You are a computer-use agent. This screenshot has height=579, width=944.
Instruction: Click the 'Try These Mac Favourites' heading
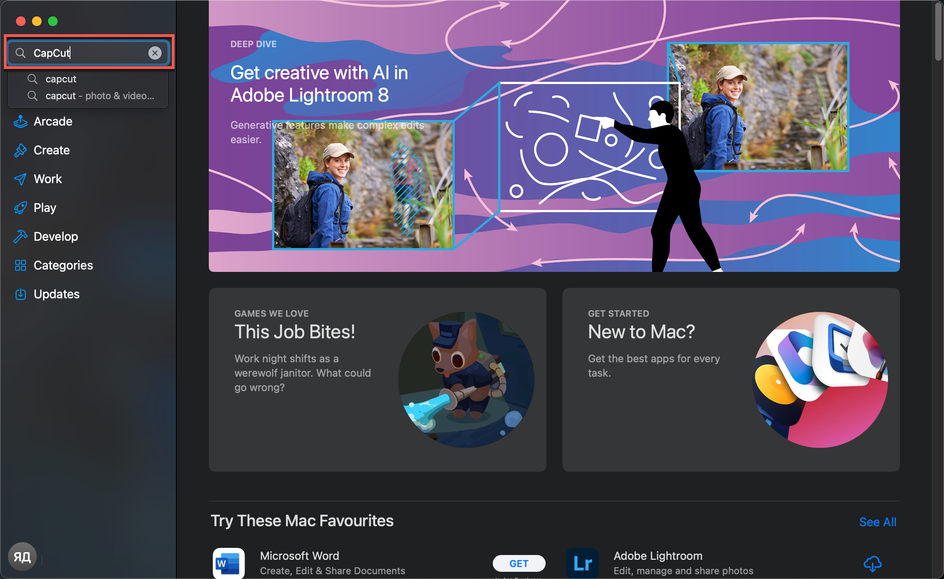(302, 521)
